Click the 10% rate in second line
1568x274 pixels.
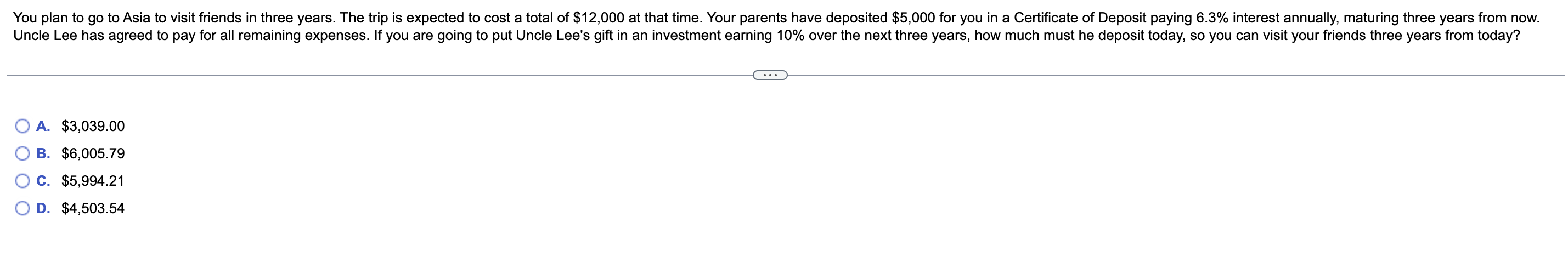point(791,36)
